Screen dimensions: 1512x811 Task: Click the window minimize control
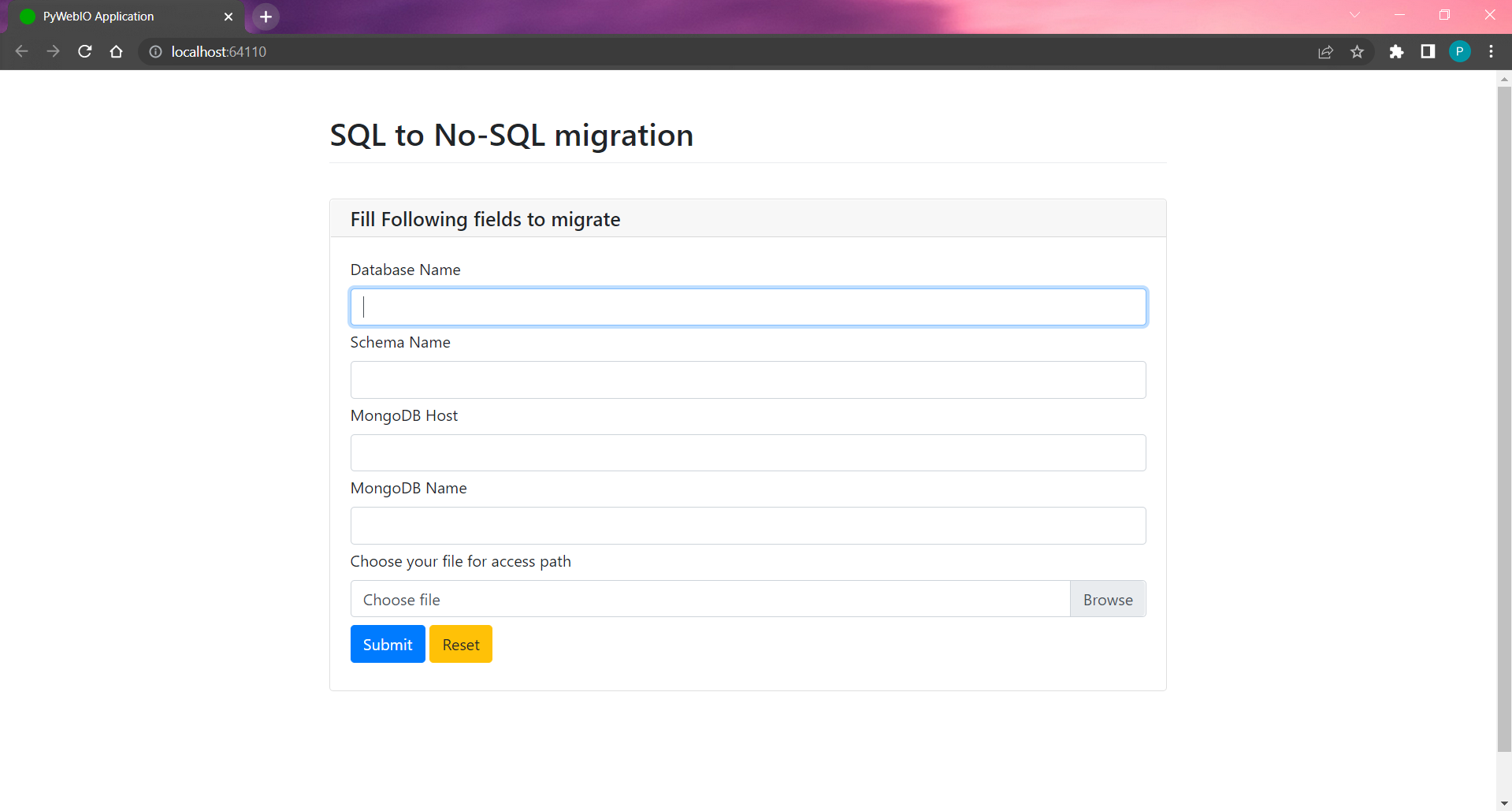pos(1399,14)
